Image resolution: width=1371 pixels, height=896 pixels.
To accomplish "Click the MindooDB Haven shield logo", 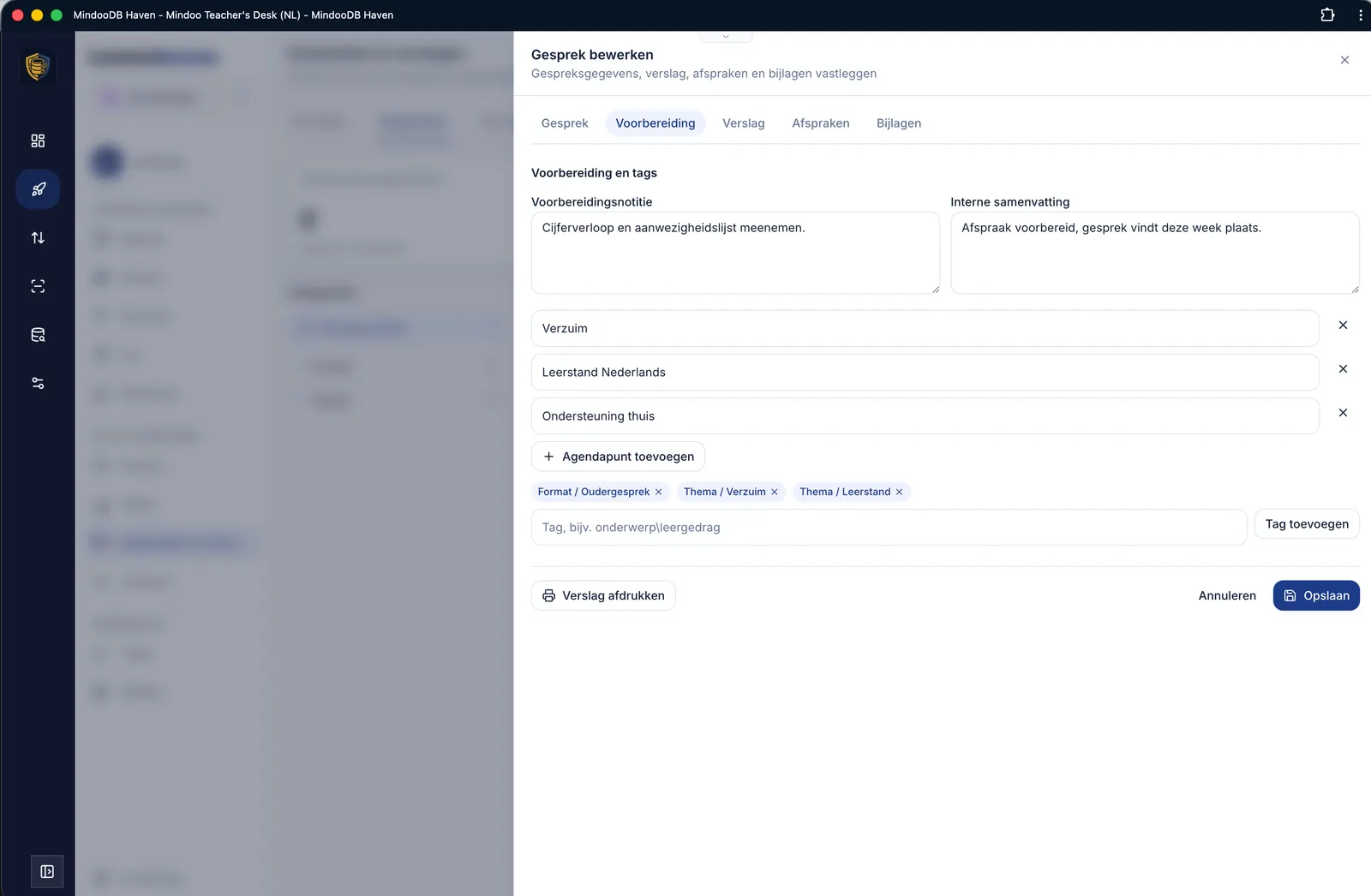I will click(x=38, y=66).
